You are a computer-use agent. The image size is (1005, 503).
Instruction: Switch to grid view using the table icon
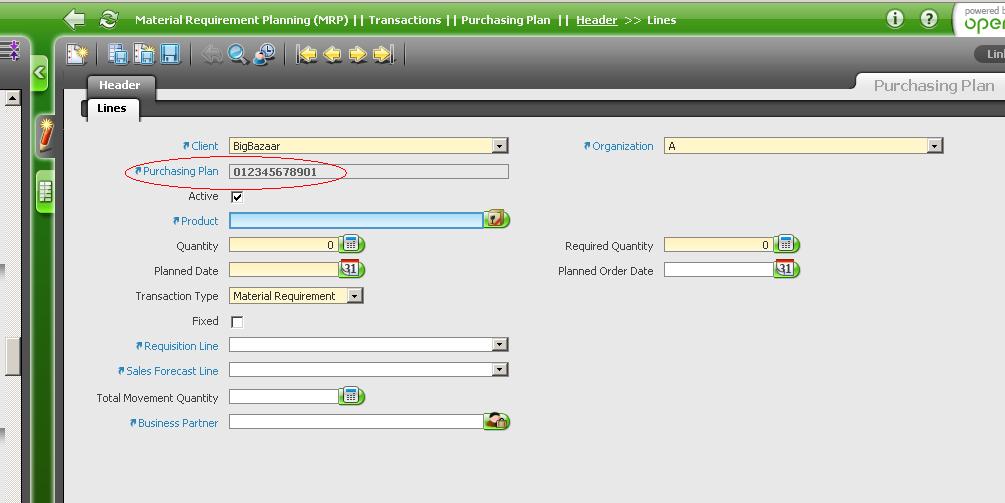[x=45, y=192]
